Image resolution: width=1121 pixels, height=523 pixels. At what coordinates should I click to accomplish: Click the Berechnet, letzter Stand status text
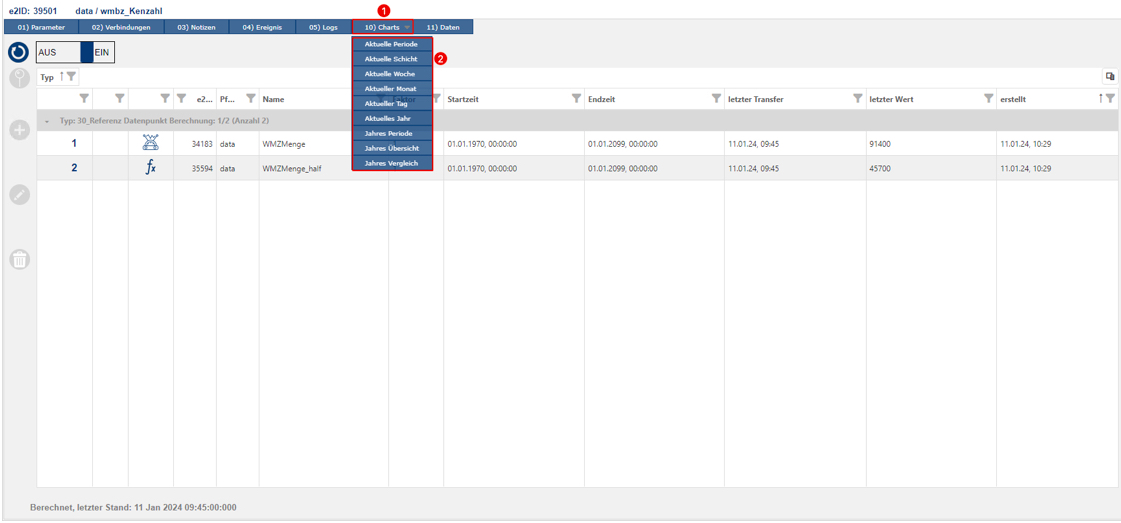tap(133, 507)
